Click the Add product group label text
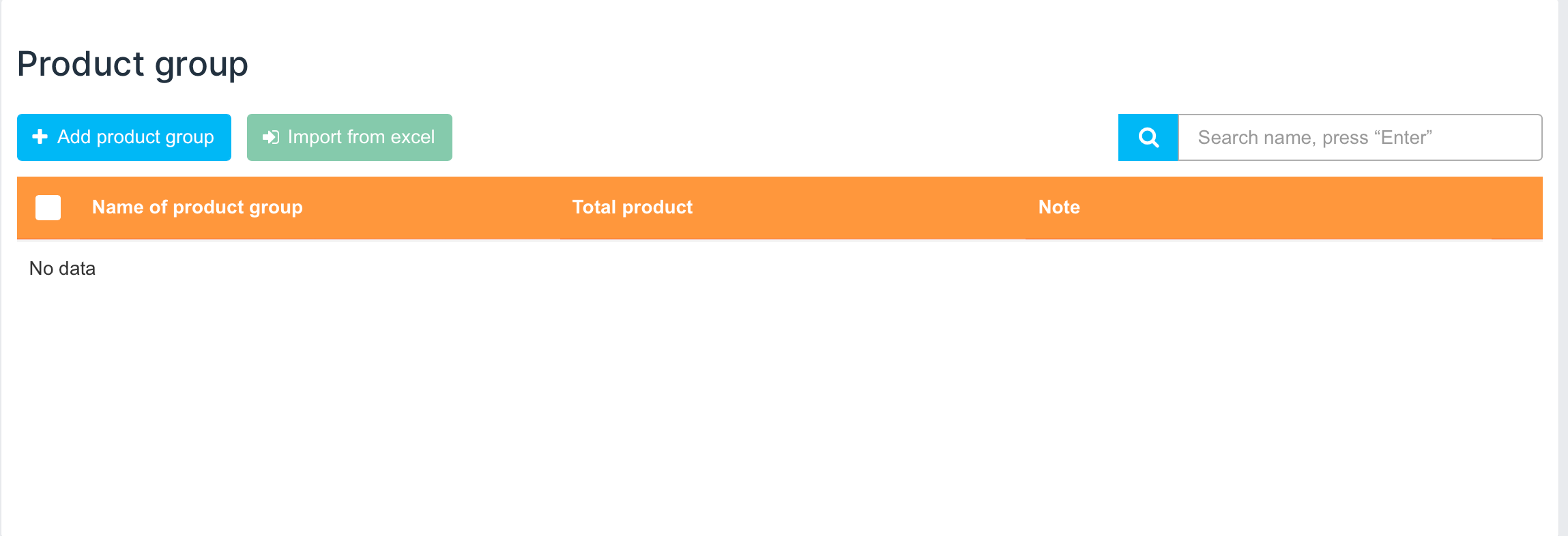1568x536 pixels. (136, 137)
